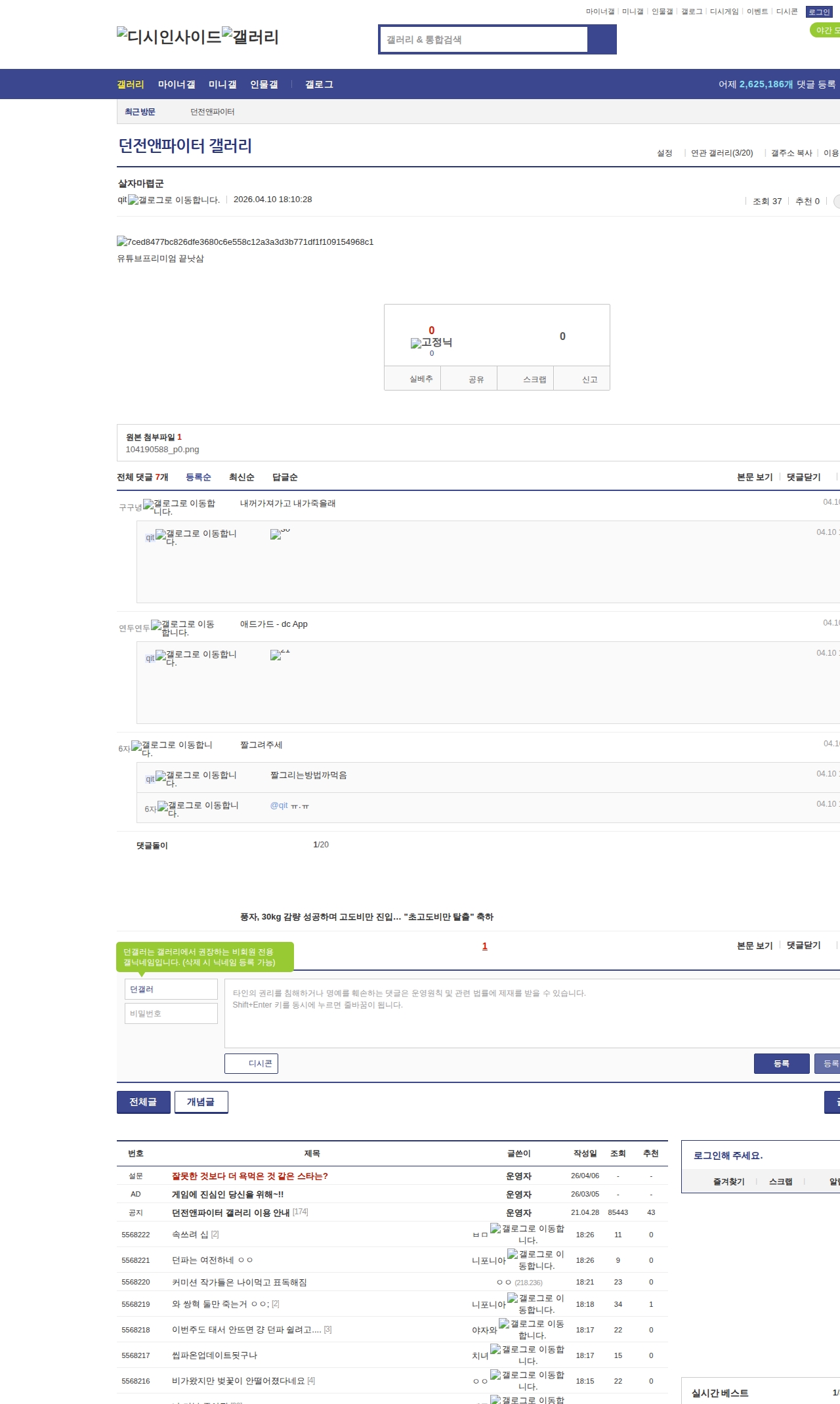Toggle 본문 보기 above the comment list
This screenshot has width=840, height=1404.
[754, 477]
